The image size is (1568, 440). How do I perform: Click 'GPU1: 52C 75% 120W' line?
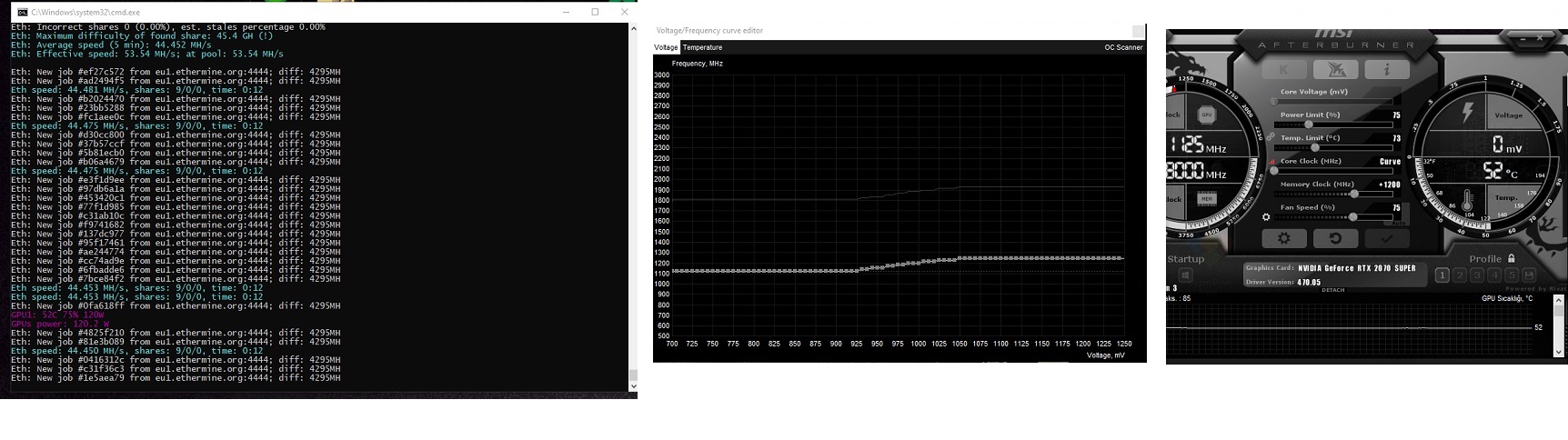pos(57,315)
